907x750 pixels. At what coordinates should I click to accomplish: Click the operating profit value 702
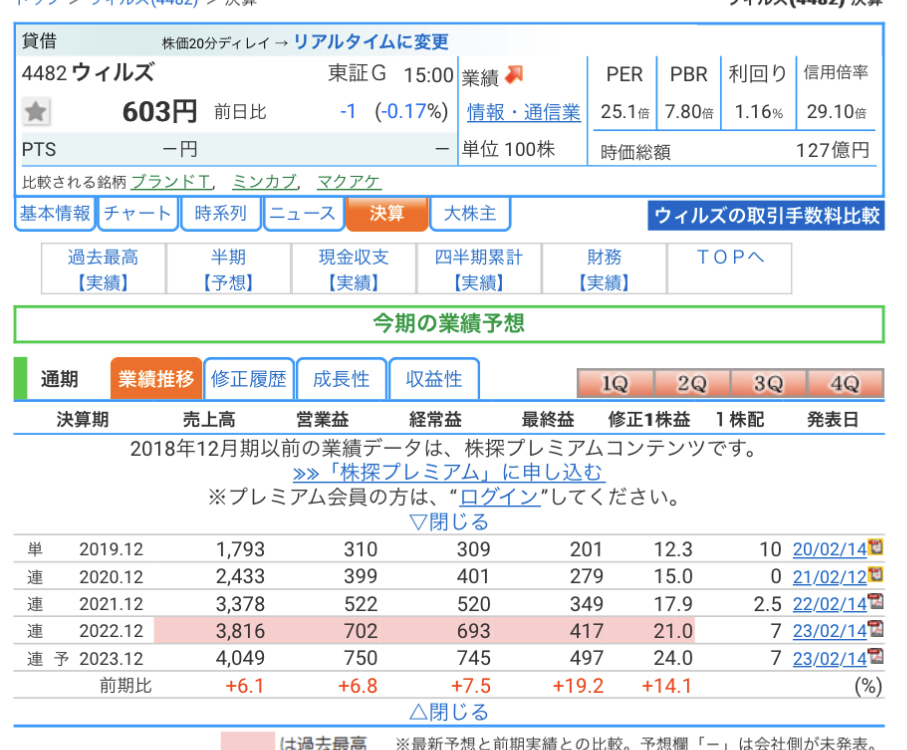(x=360, y=631)
